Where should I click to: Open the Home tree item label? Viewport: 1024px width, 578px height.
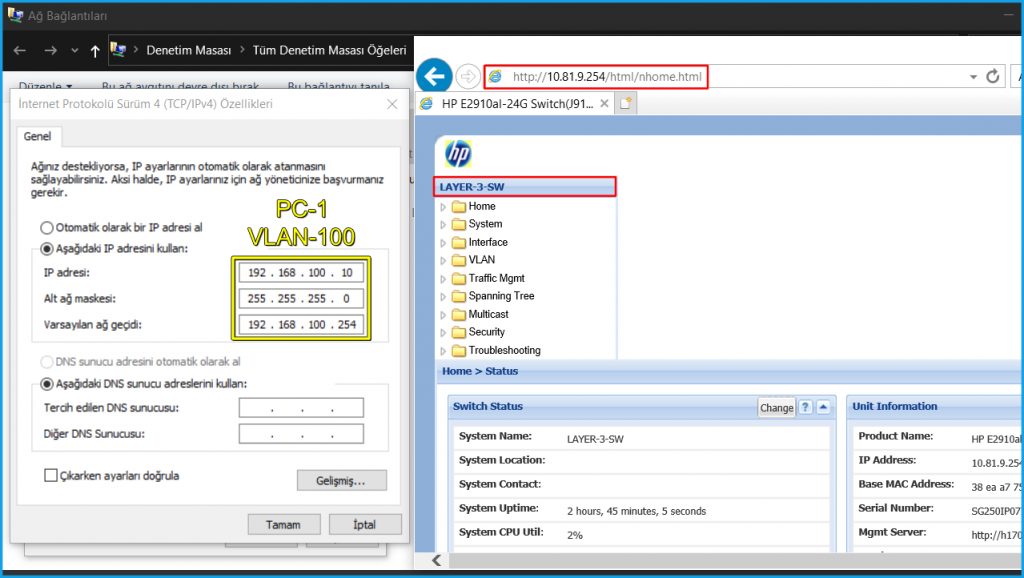pyautogui.click(x=482, y=206)
